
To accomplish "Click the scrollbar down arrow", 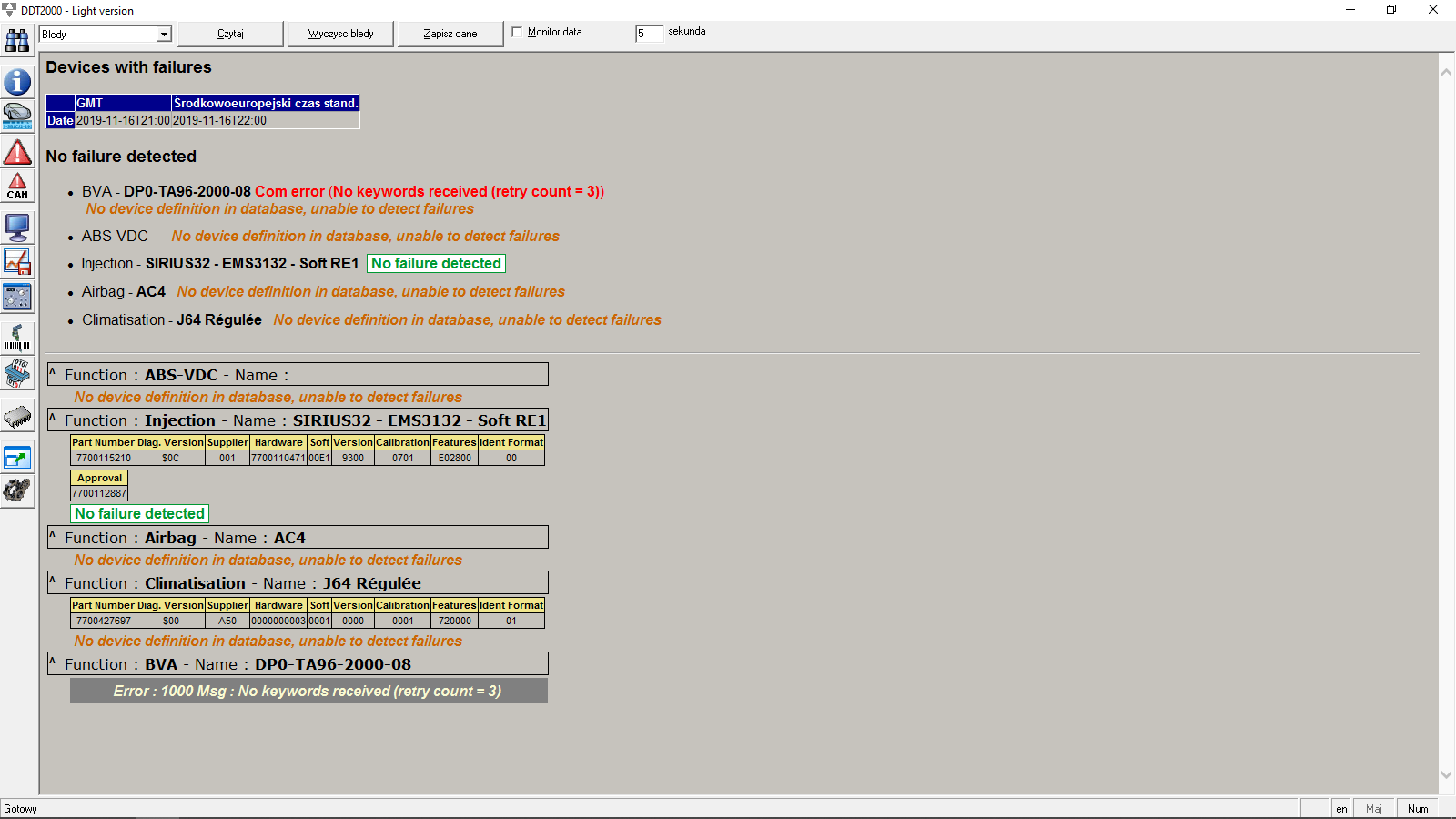I will pyautogui.click(x=1446, y=775).
